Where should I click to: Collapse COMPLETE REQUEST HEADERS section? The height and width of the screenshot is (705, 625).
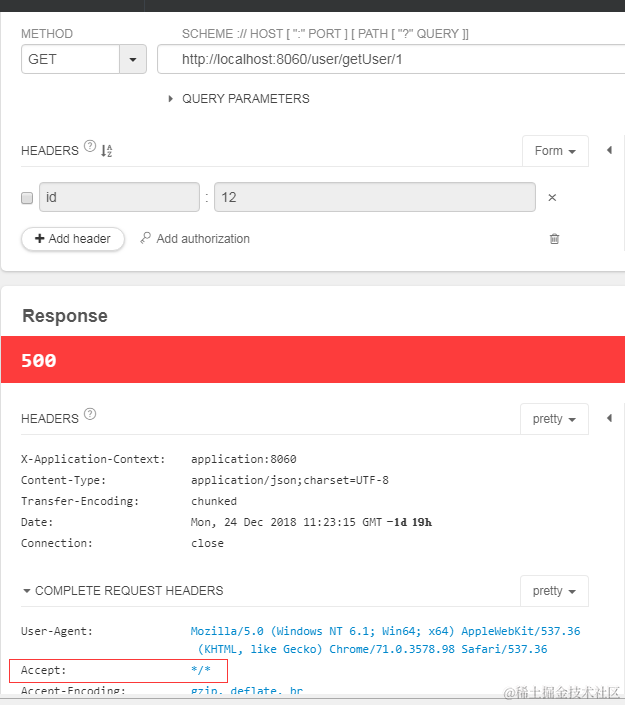pyautogui.click(x=123, y=591)
